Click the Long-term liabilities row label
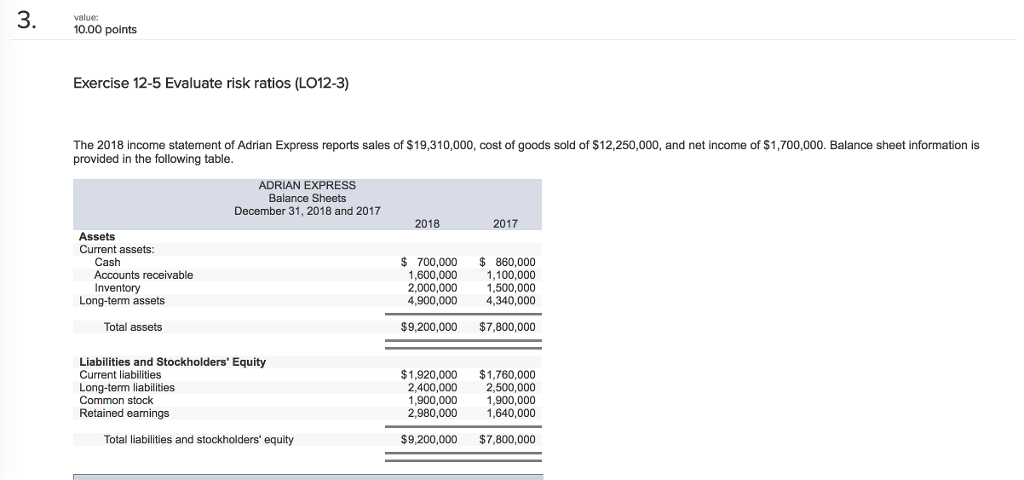The image size is (1024, 480). click(127, 387)
